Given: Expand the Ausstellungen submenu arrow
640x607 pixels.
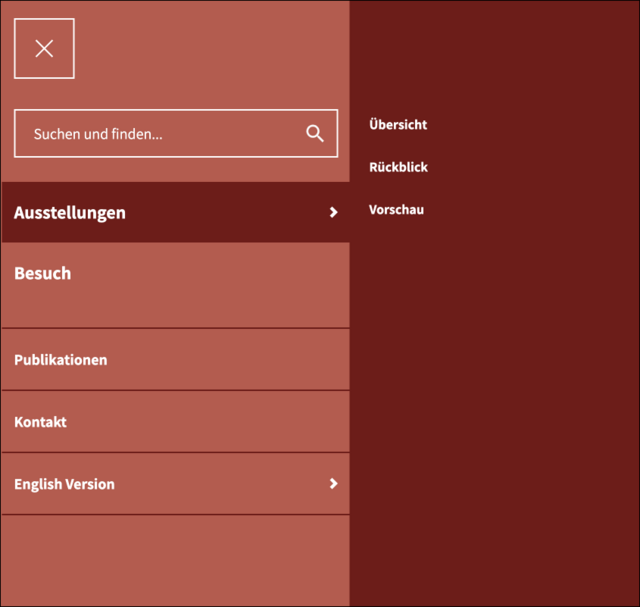Looking at the screenshot, I should (x=334, y=212).
